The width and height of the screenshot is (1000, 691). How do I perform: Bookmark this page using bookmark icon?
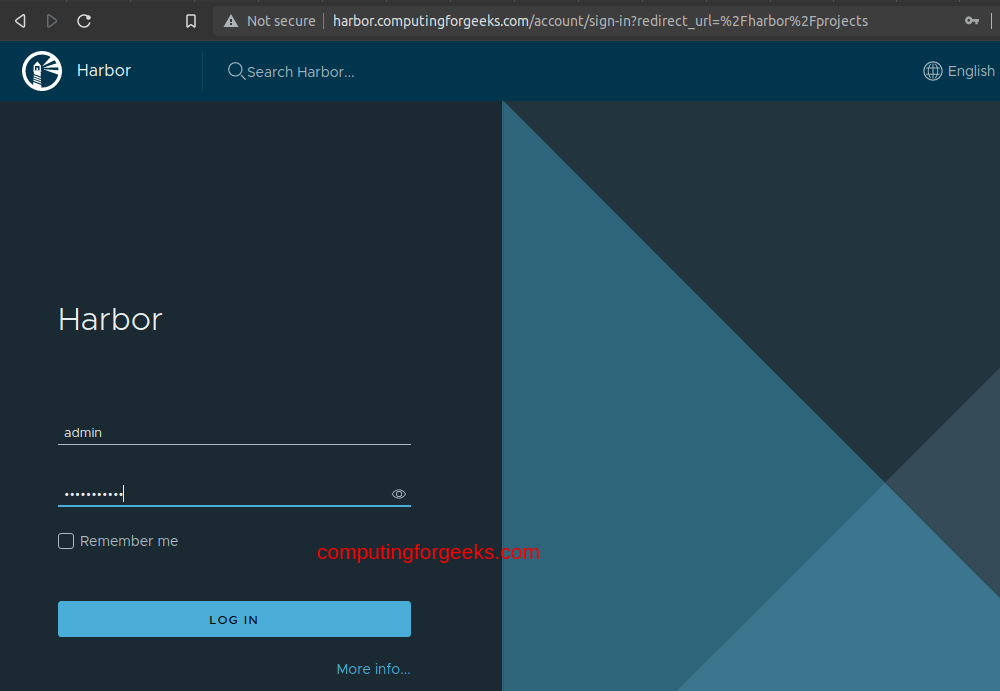191,21
